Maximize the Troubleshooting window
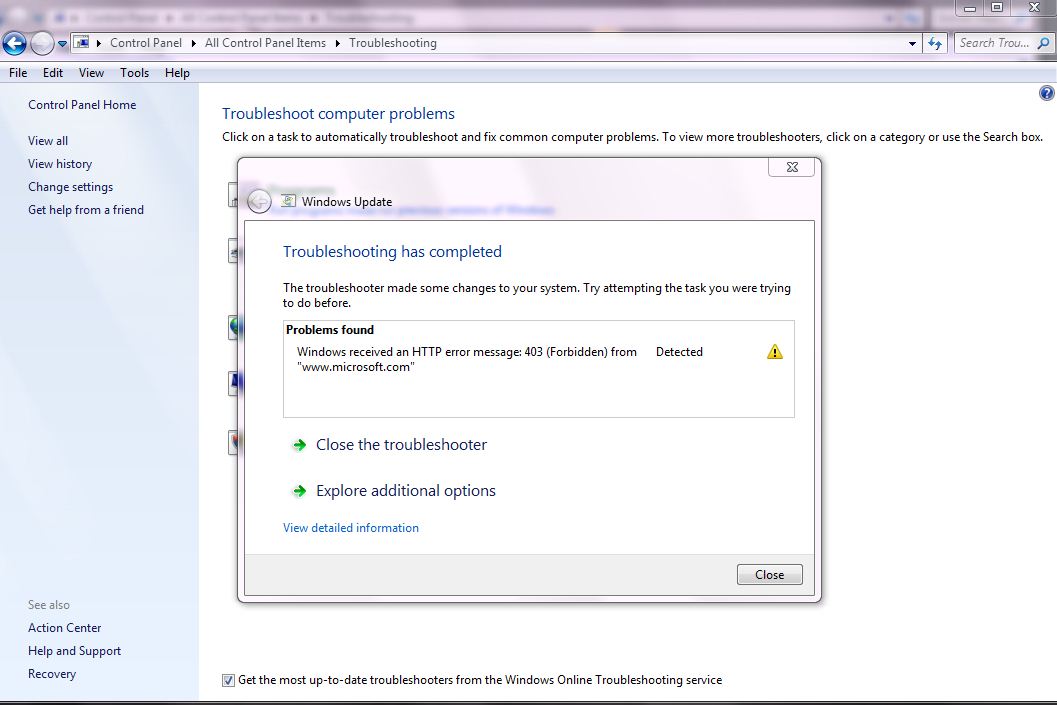Image resolution: width=1057 pixels, height=705 pixels. [x=997, y=7]
